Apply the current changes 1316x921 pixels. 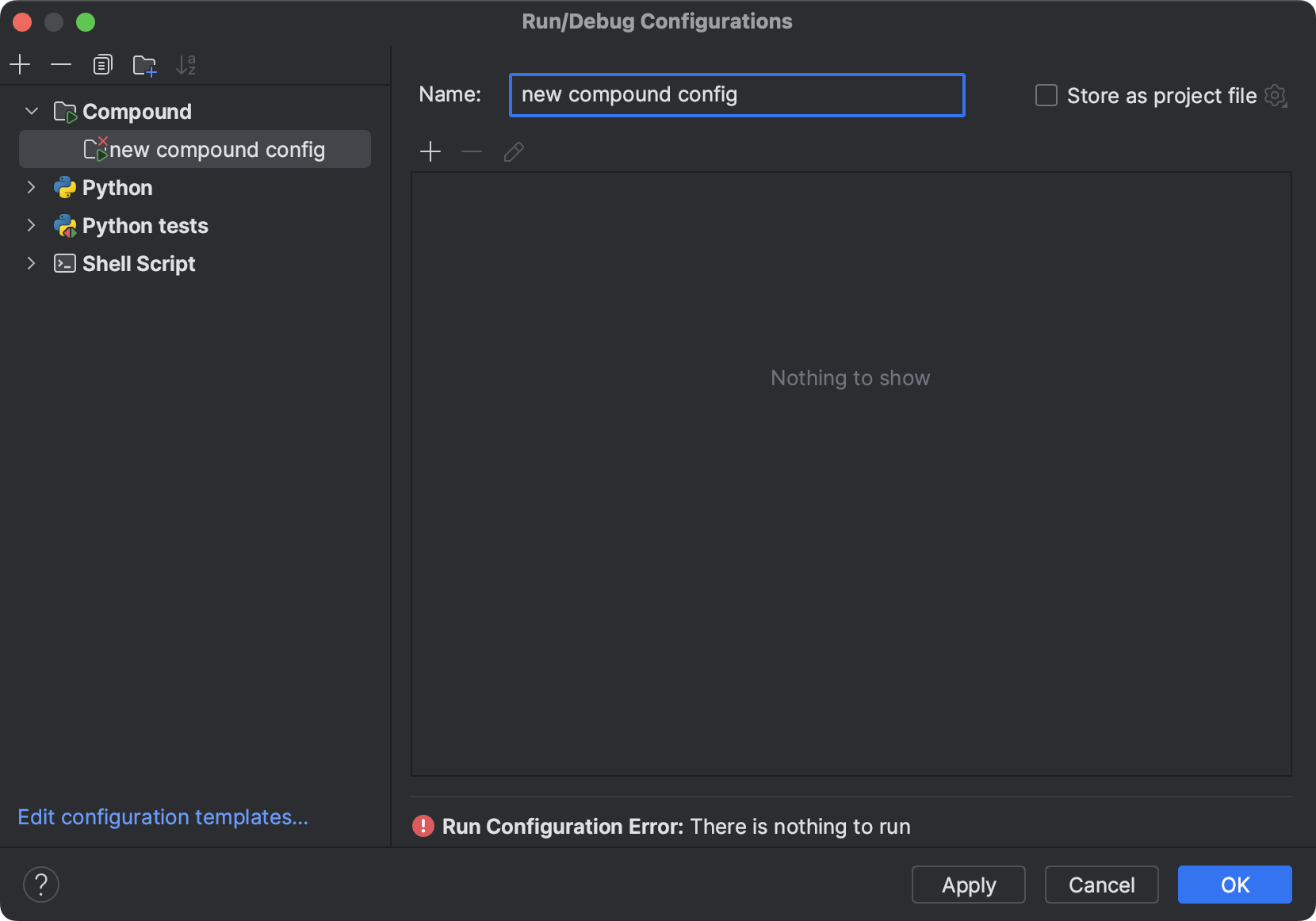coord(968,884)
